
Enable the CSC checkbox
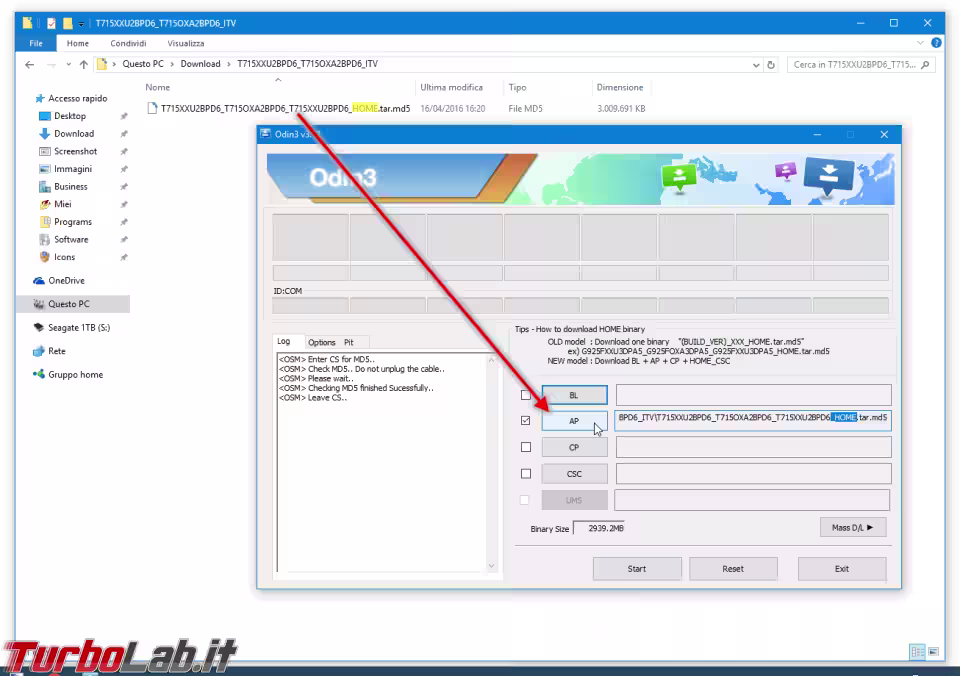[525, 473]
